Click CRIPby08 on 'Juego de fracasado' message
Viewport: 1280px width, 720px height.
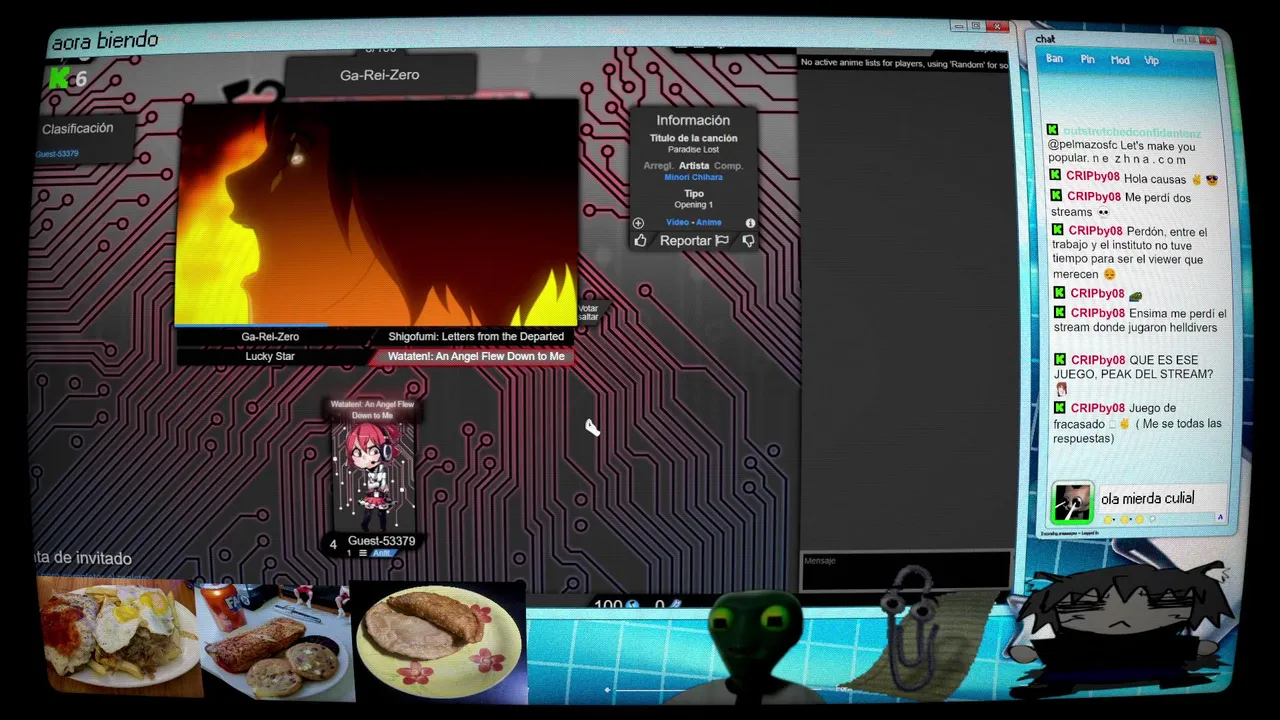1098,408
